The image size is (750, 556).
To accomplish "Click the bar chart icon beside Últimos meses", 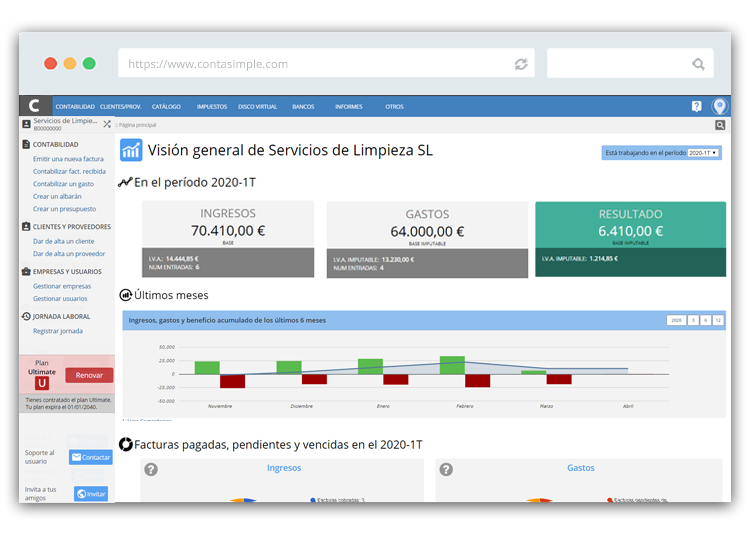I will pos(126,295).
